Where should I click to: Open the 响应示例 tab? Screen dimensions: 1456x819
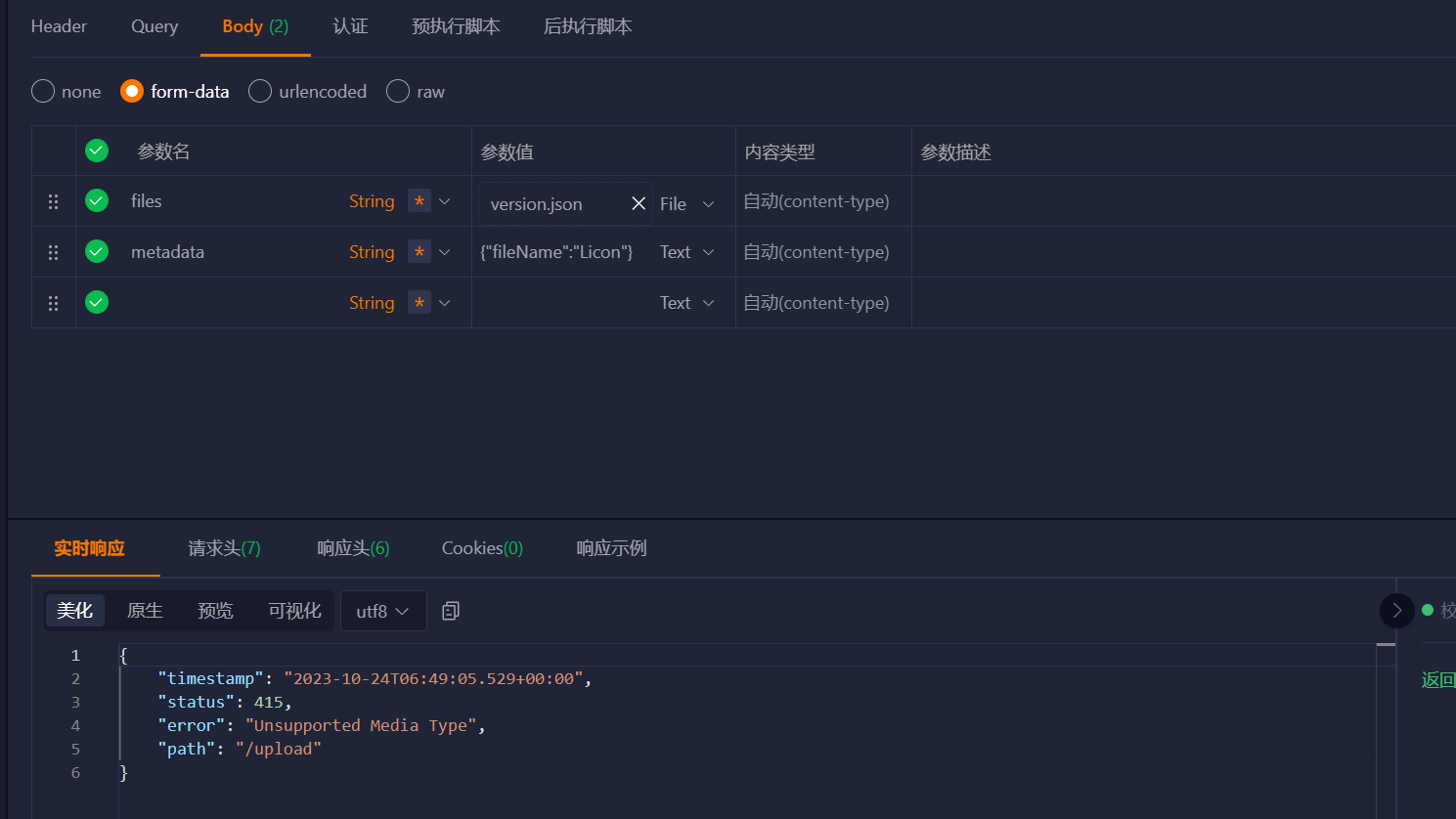point(611,548)
